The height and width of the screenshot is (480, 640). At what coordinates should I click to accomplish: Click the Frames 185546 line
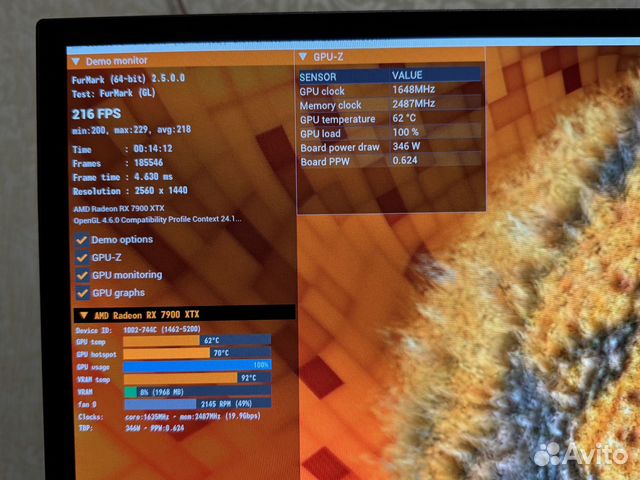pos(118,163)
